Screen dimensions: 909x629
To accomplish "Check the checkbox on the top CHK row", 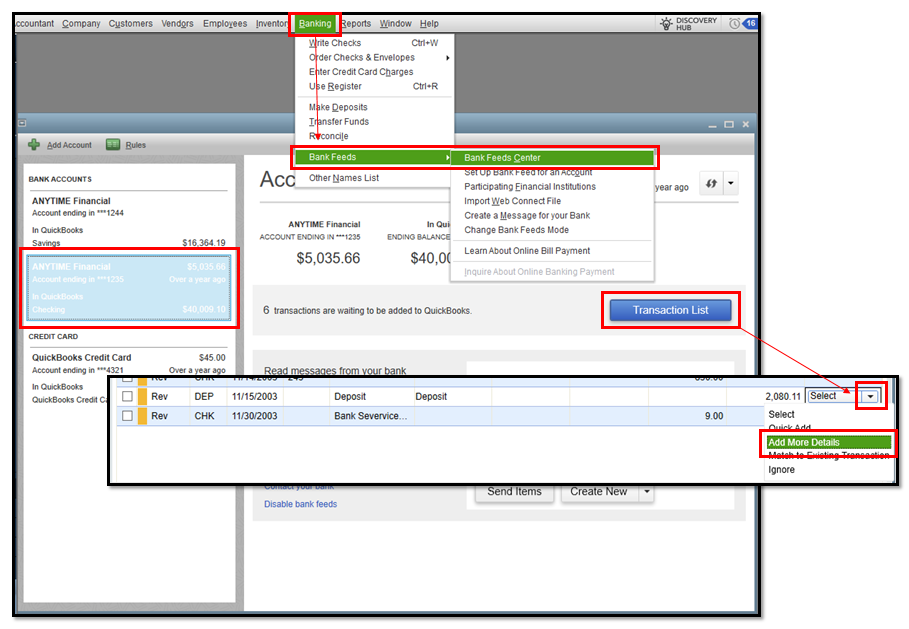I will (x=125, y=377).
